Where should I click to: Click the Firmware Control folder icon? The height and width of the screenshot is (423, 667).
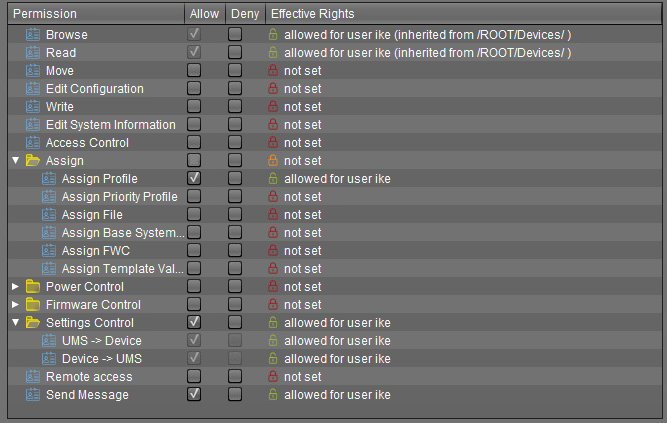click(32, 305)
